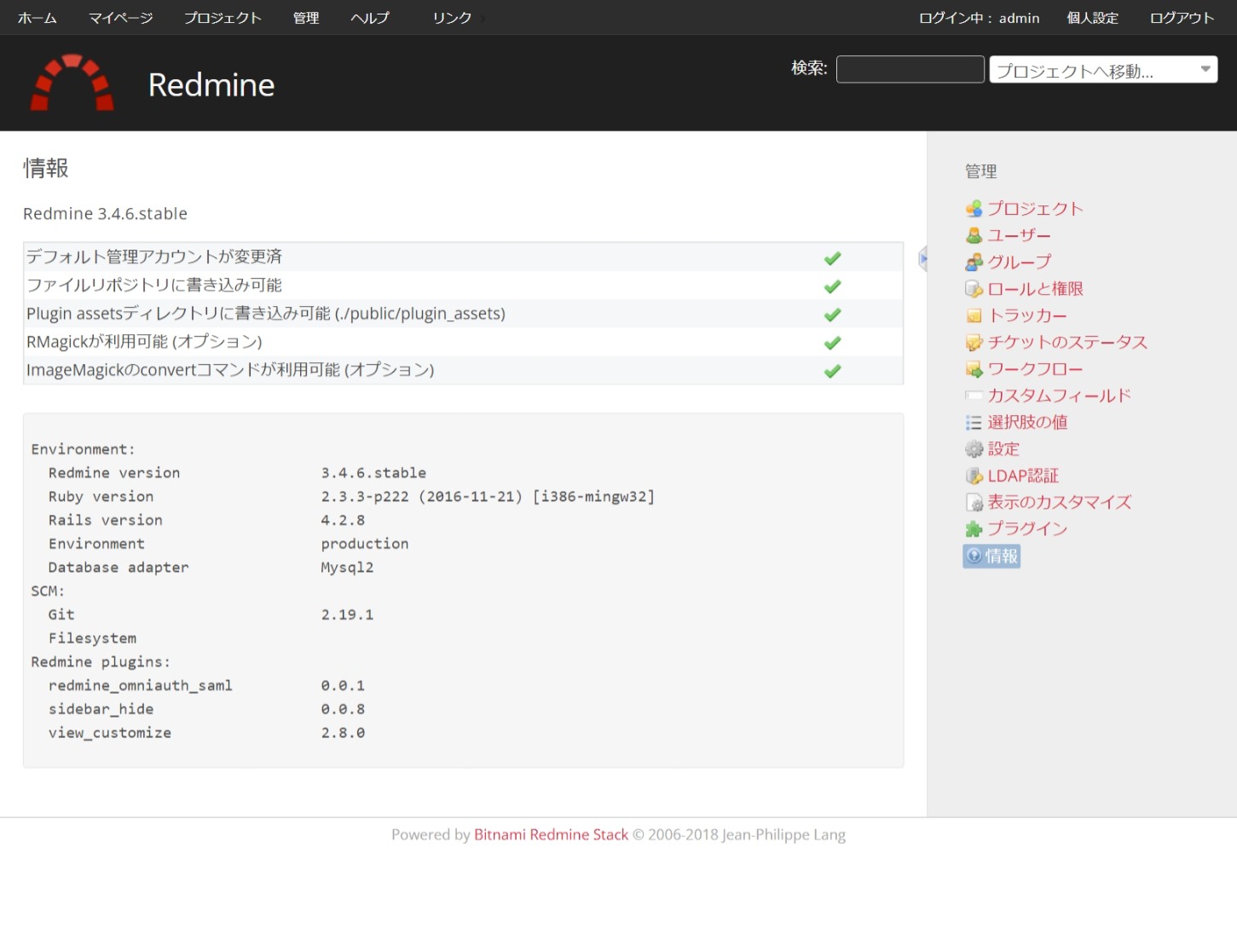Open チケットのステータス settings icon
The width and height of the screenshot is (1237, 952).
coord(974,342)
